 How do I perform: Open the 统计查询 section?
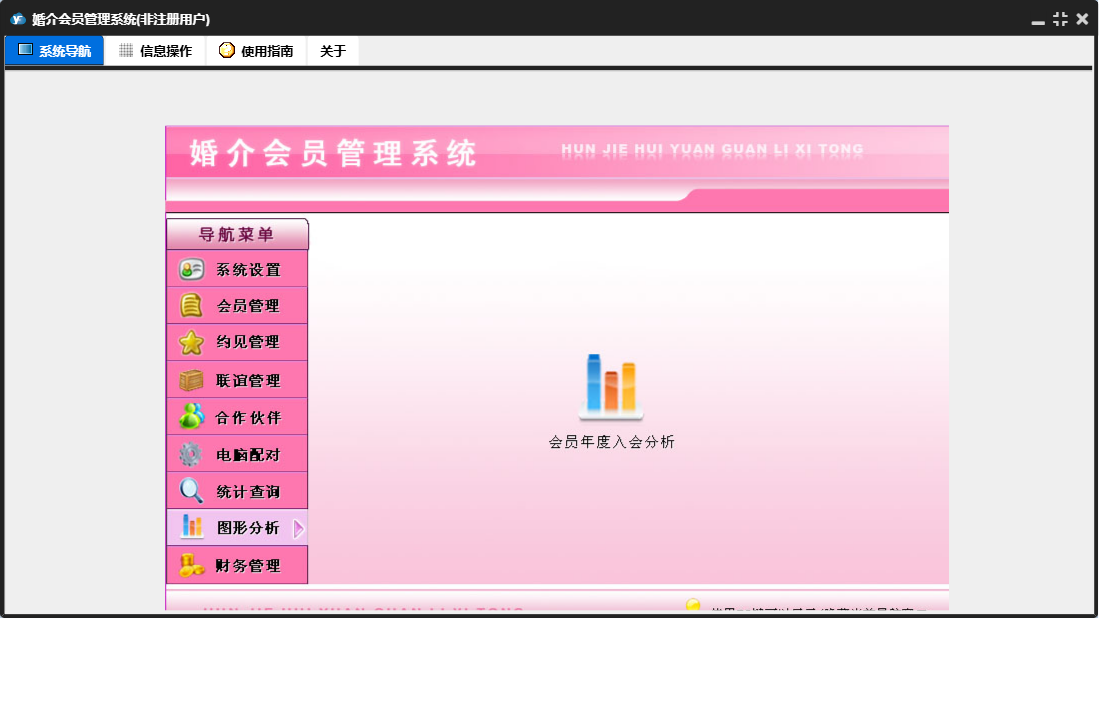[237, 490]
